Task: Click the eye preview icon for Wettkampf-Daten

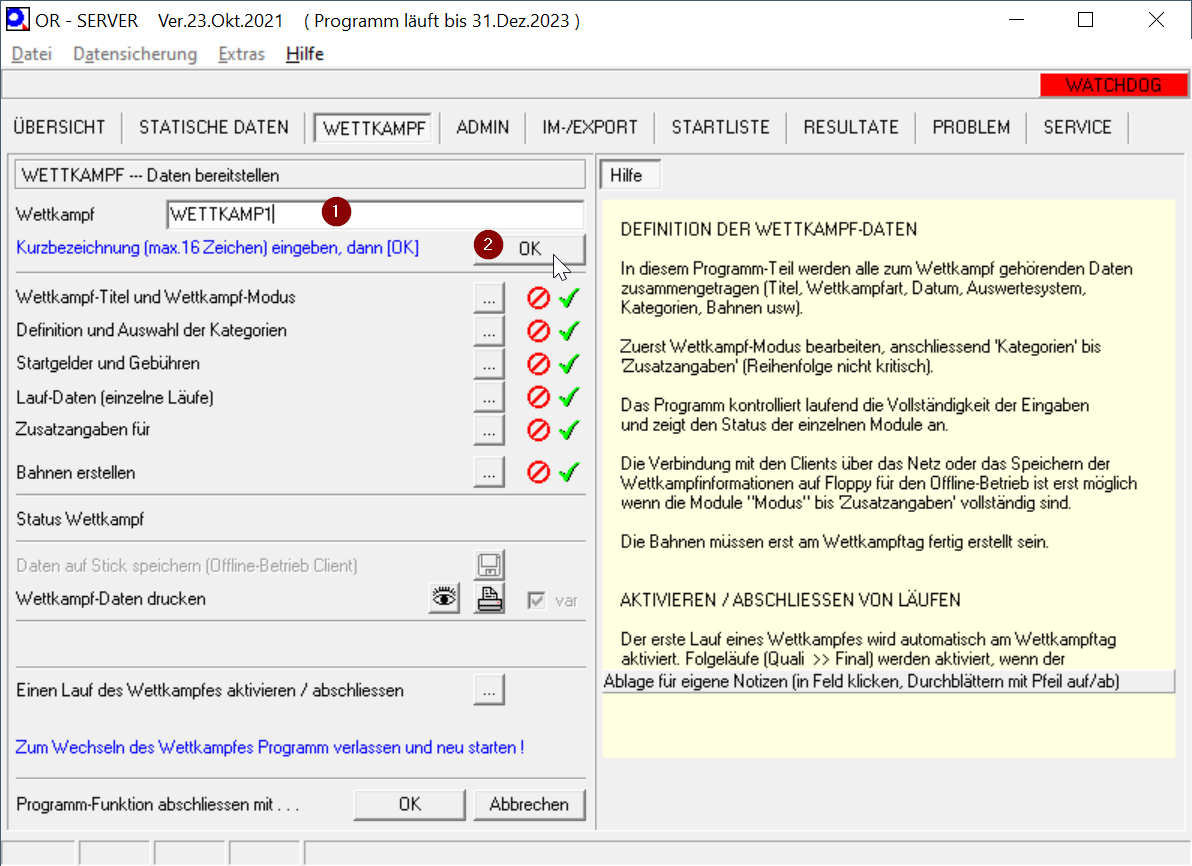Action: [x=445, y=598]
